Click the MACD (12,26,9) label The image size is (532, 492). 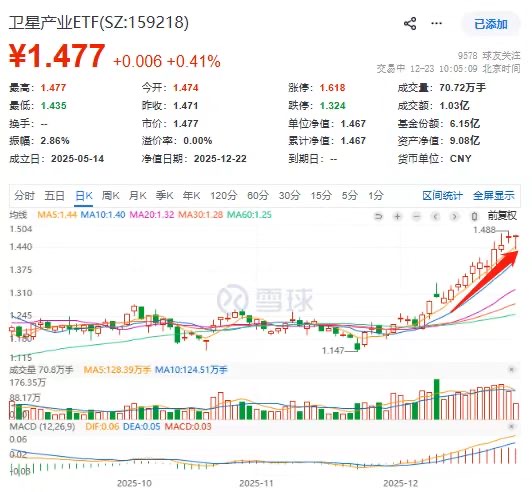(x=42, y=426)
